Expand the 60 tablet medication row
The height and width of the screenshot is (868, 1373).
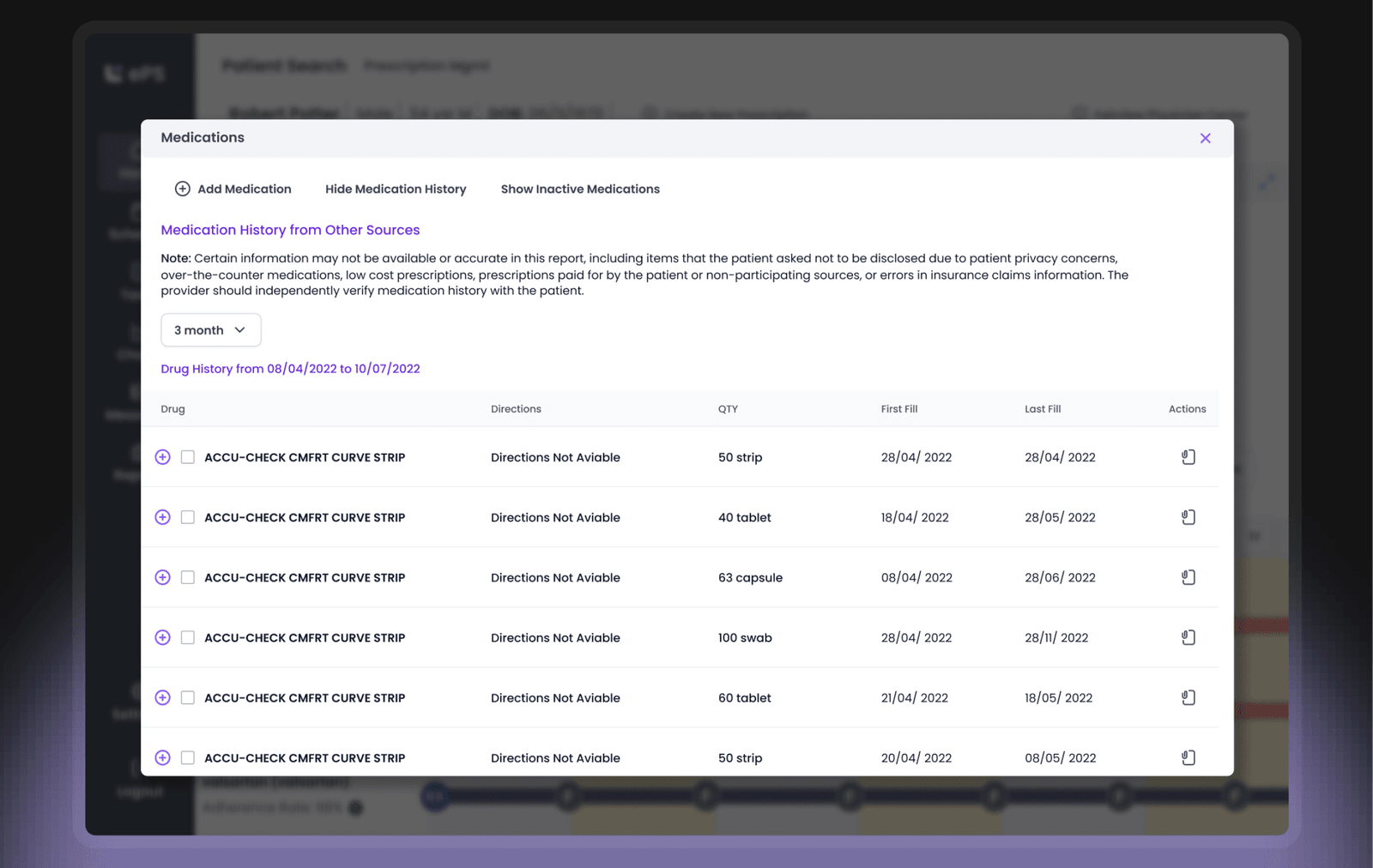pos(162,697)
